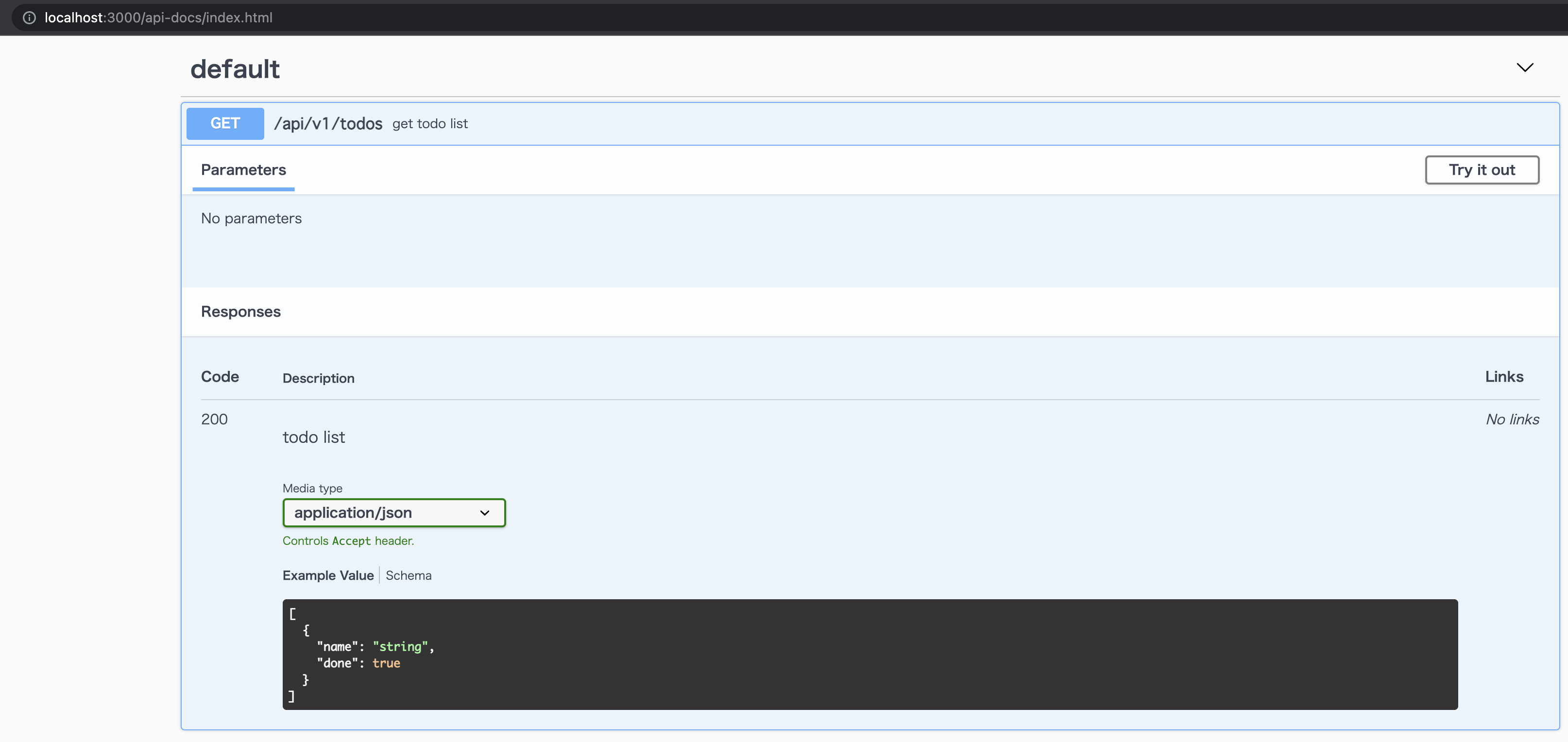This screenshot has height=742, width=1568.
Task: Click the todo list response description
Action: point(313,437)
